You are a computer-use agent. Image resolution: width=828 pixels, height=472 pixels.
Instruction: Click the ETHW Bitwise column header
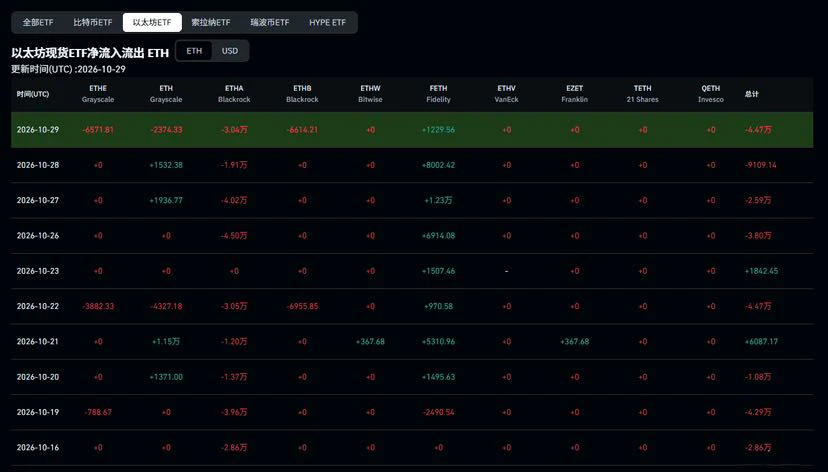(x=370, y=94)
